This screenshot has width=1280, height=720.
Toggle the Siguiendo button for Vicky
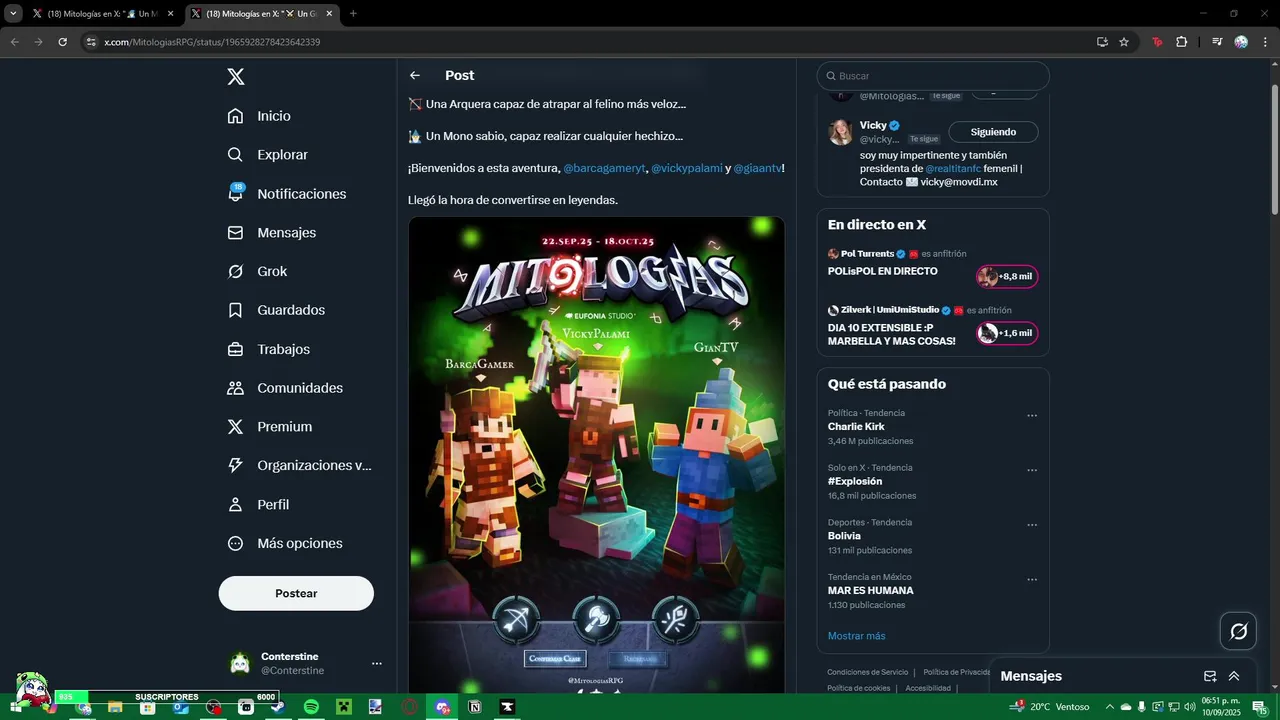tap(993, 132)
